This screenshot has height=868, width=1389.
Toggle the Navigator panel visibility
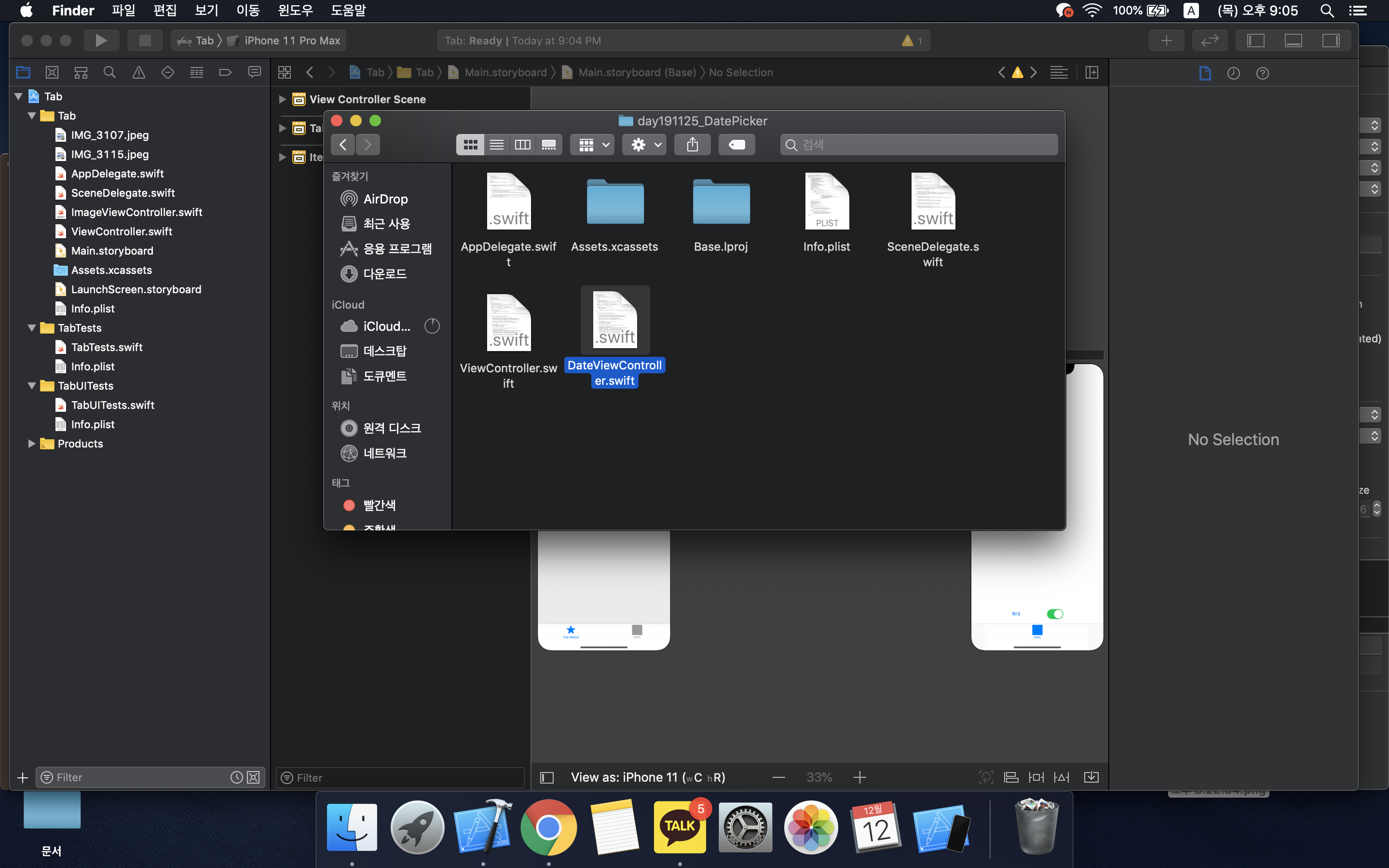pyautogui.click(x=1255, y=40)
